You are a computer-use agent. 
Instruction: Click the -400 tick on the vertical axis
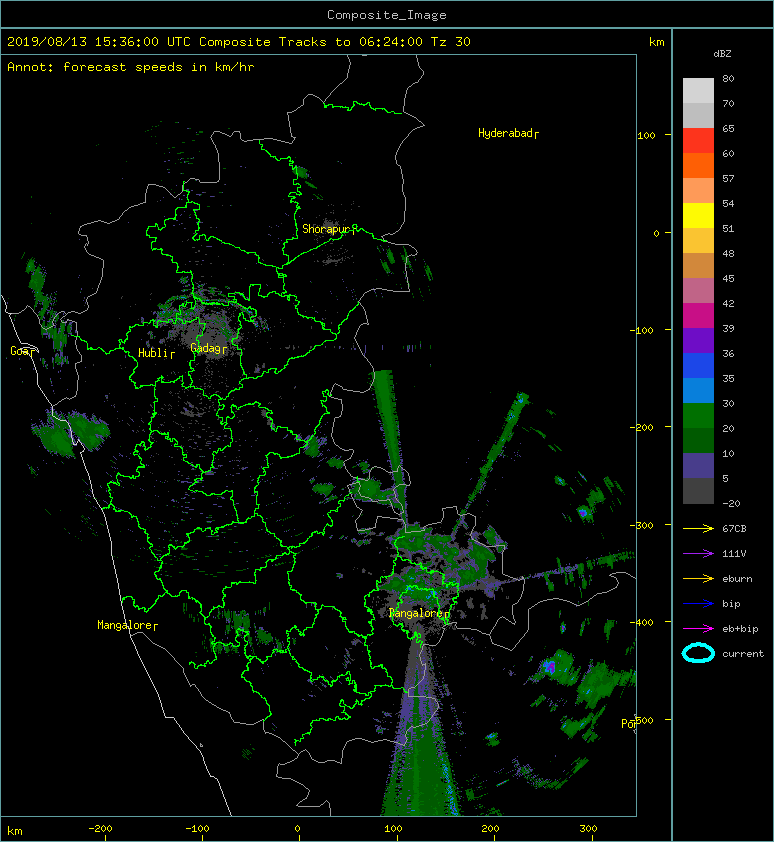click(x=642, y=622)
